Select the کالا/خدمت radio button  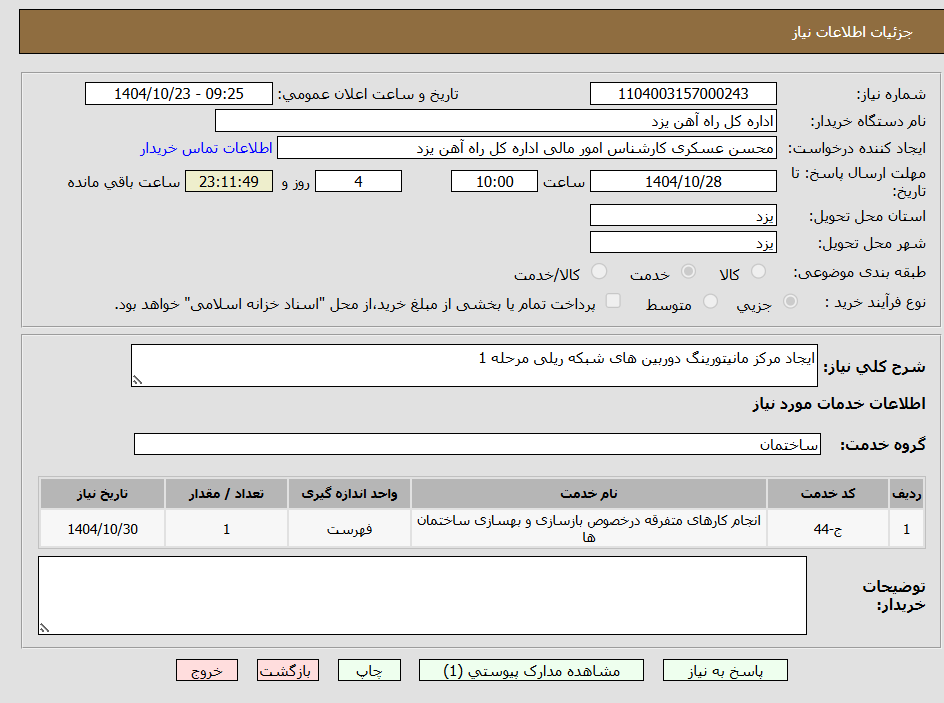(599, 272)
